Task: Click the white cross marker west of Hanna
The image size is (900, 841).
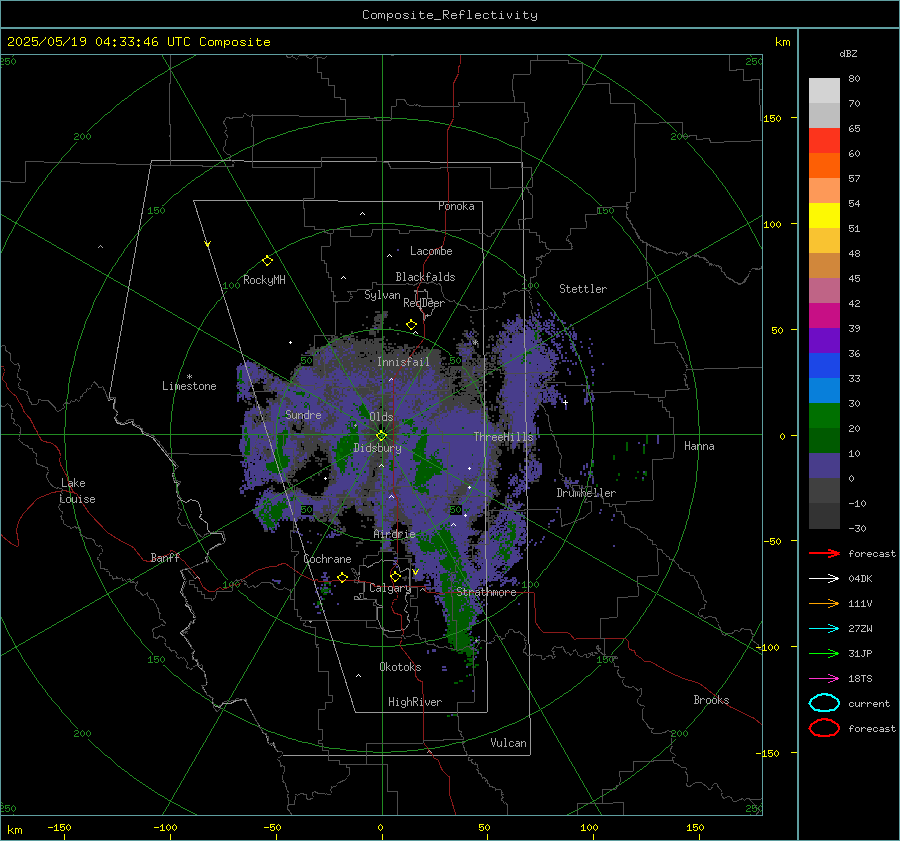Action: [565, 402]
